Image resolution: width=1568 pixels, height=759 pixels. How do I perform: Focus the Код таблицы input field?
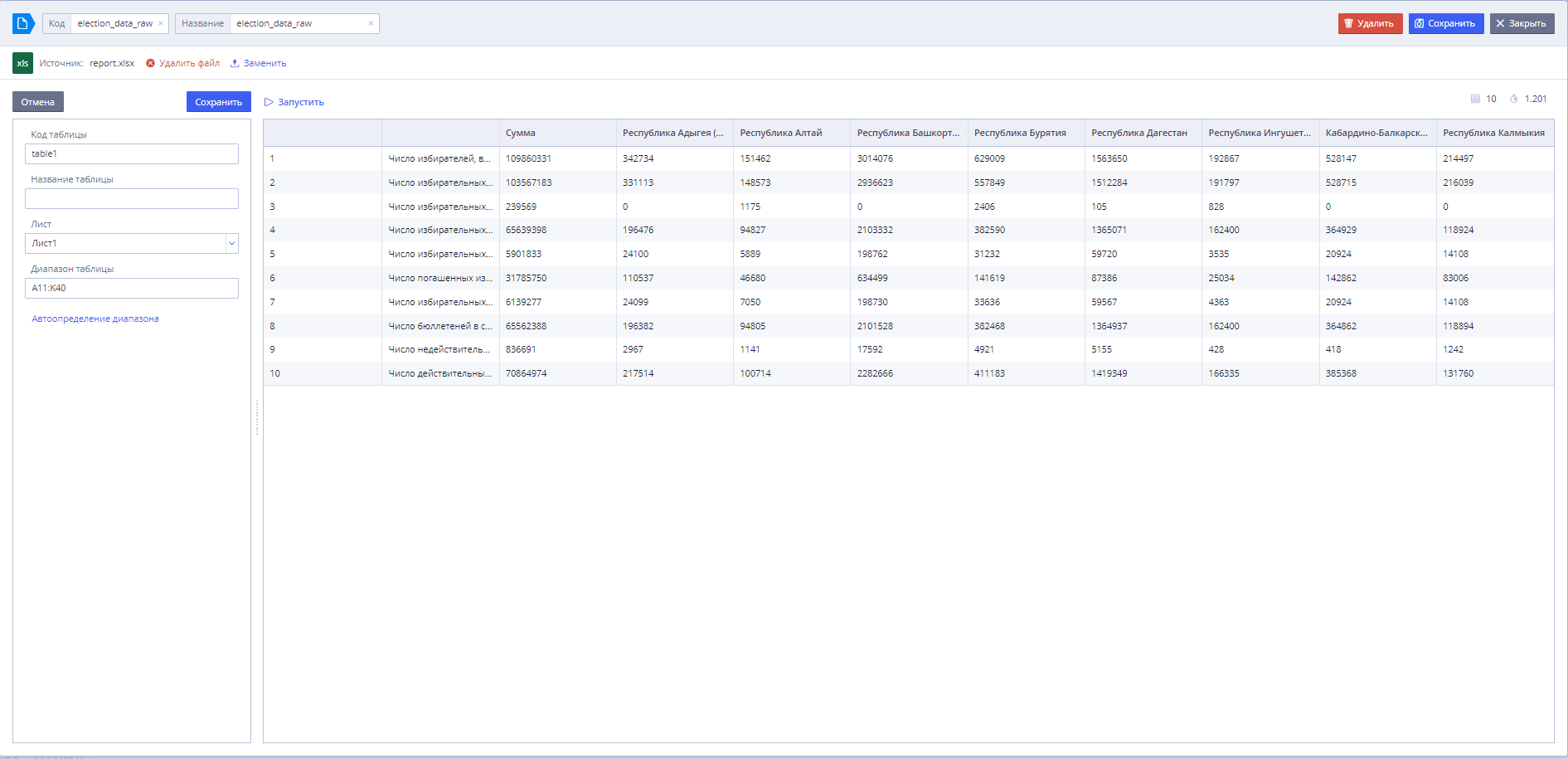point(132,153)
